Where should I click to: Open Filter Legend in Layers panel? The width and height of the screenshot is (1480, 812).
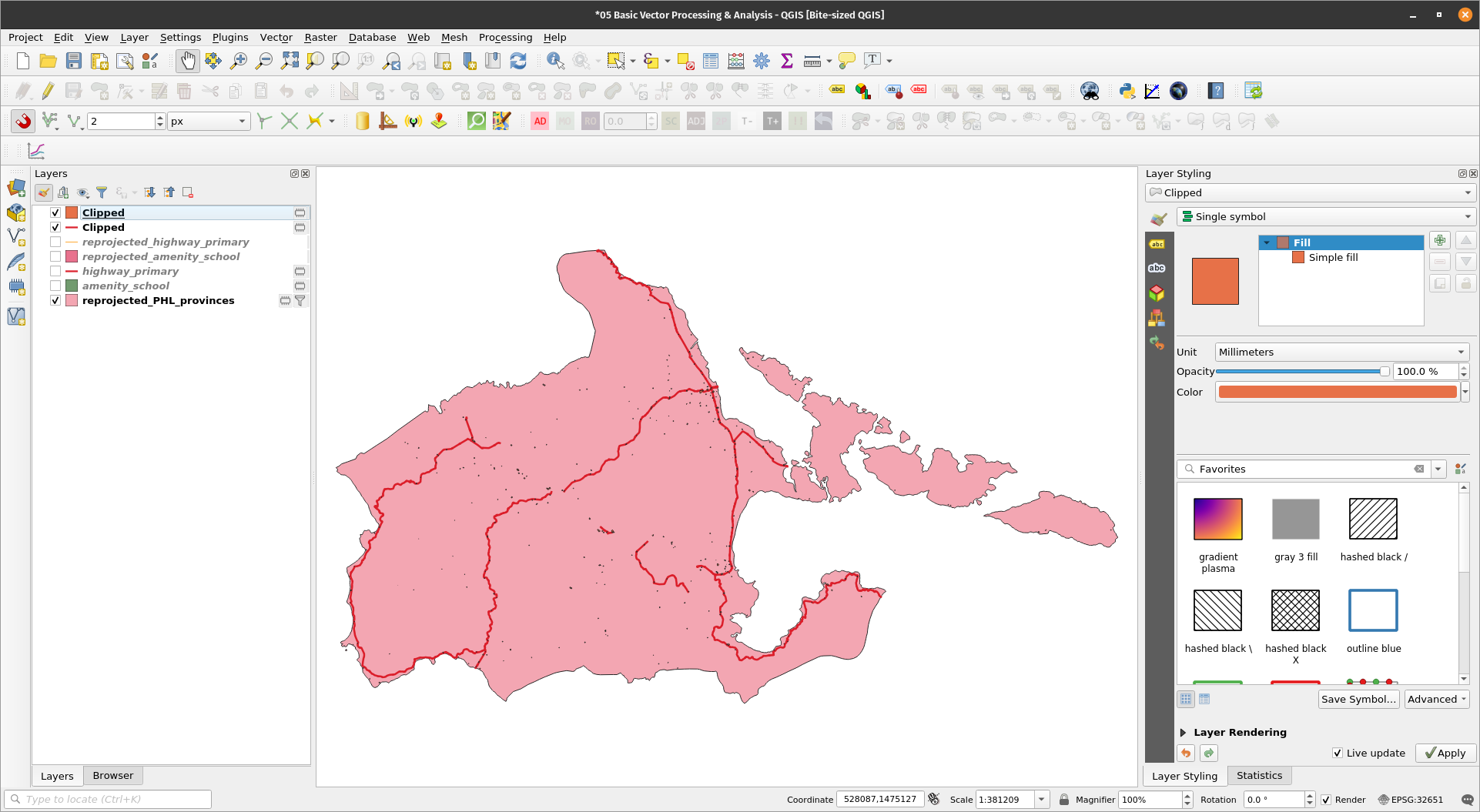pyautogui.click(x=102, y=192)
